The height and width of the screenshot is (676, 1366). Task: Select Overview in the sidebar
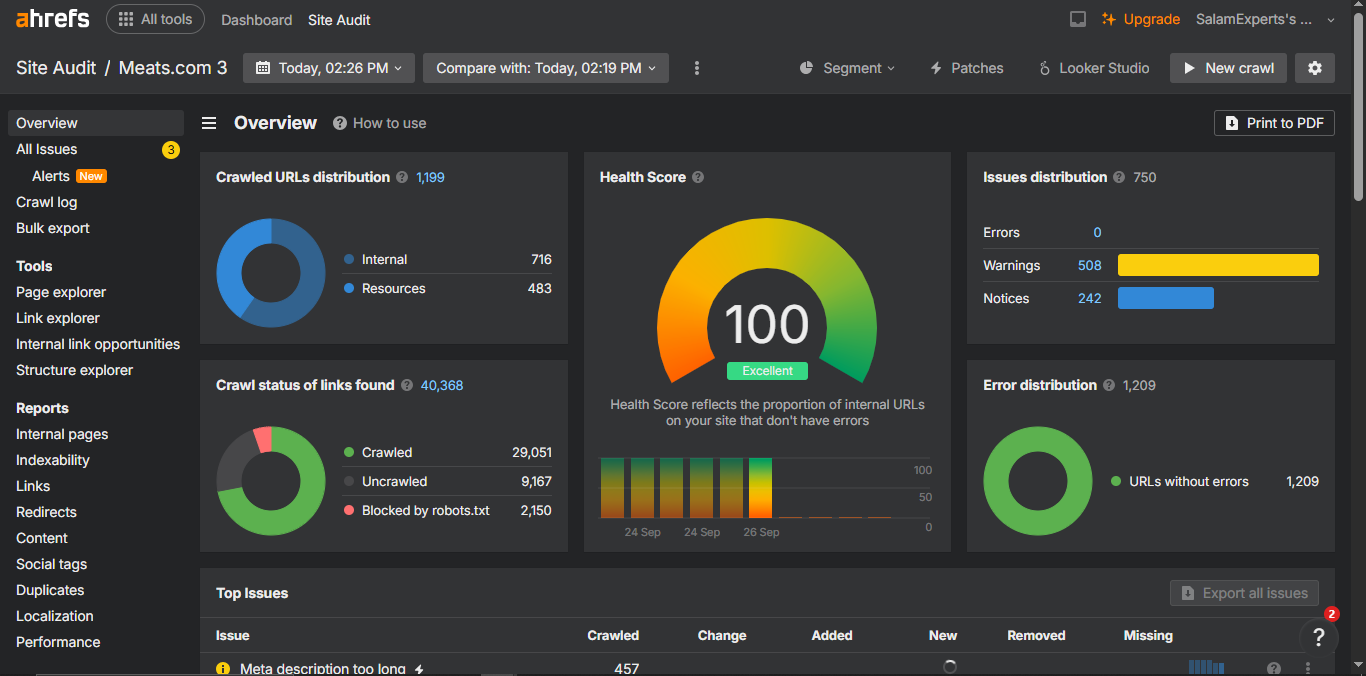pyautogui.click(x=96, y=123)
